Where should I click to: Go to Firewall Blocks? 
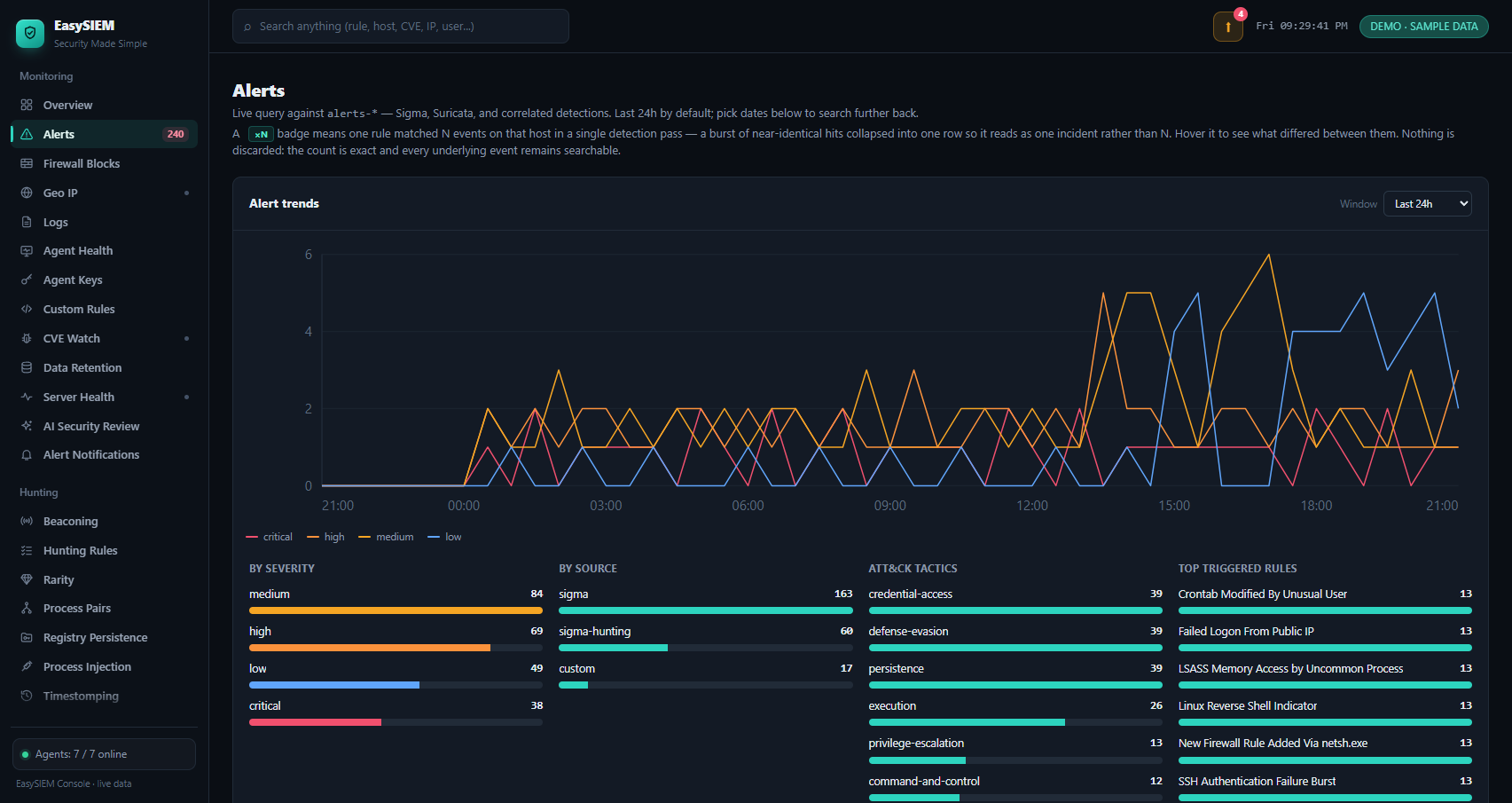pyautogui.click(x=104, y=163)
